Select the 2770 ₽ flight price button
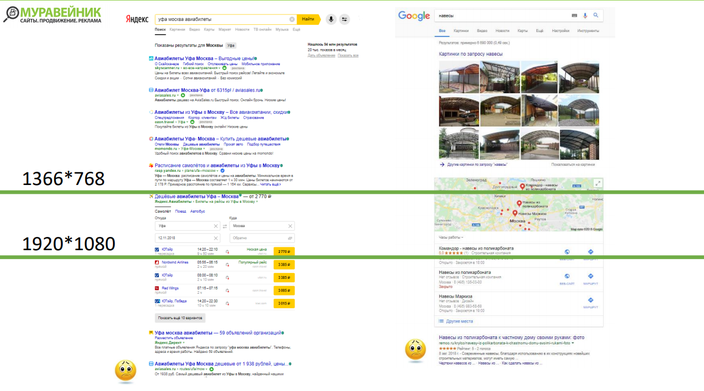This screenshot has width=704, height=391. [284, 252]
